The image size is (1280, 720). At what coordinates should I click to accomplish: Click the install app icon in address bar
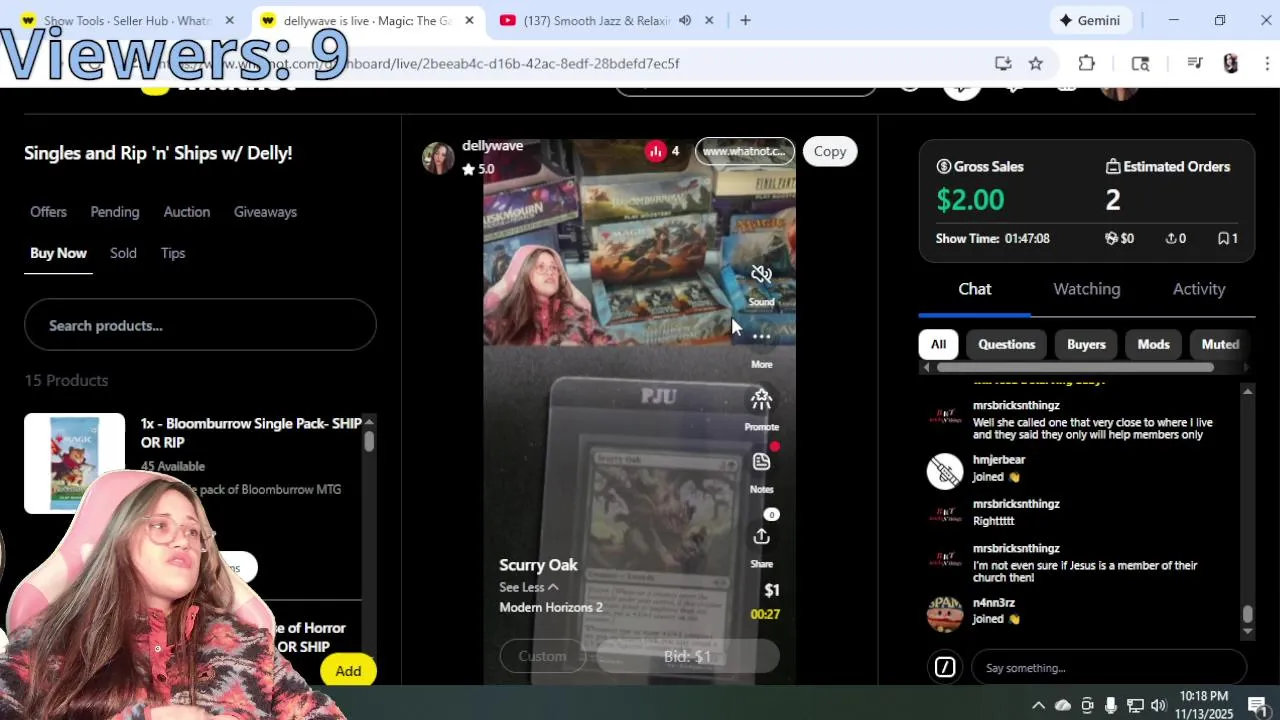click(x=1003, y=63)
